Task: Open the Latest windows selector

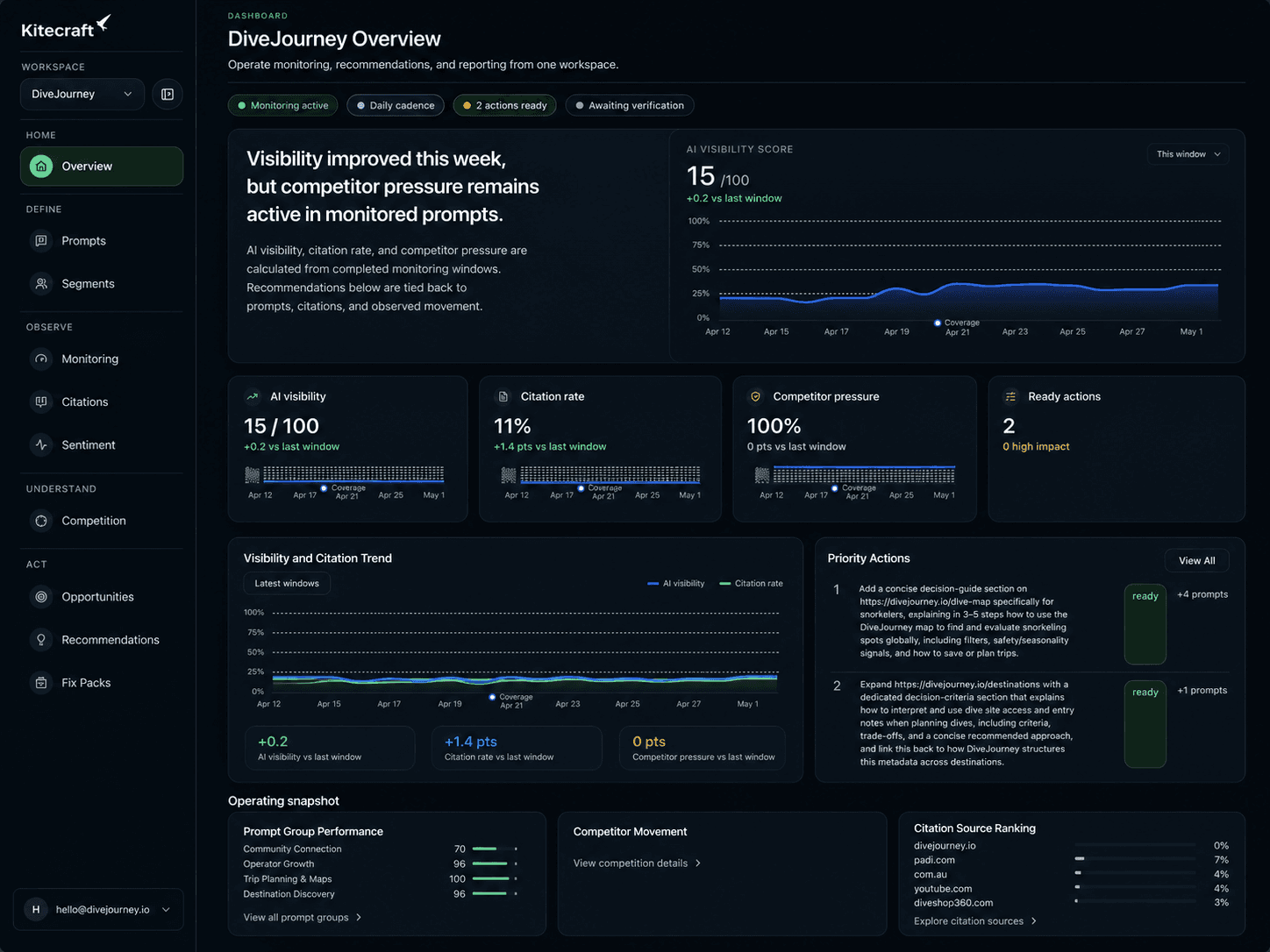Action: point(287,584)
